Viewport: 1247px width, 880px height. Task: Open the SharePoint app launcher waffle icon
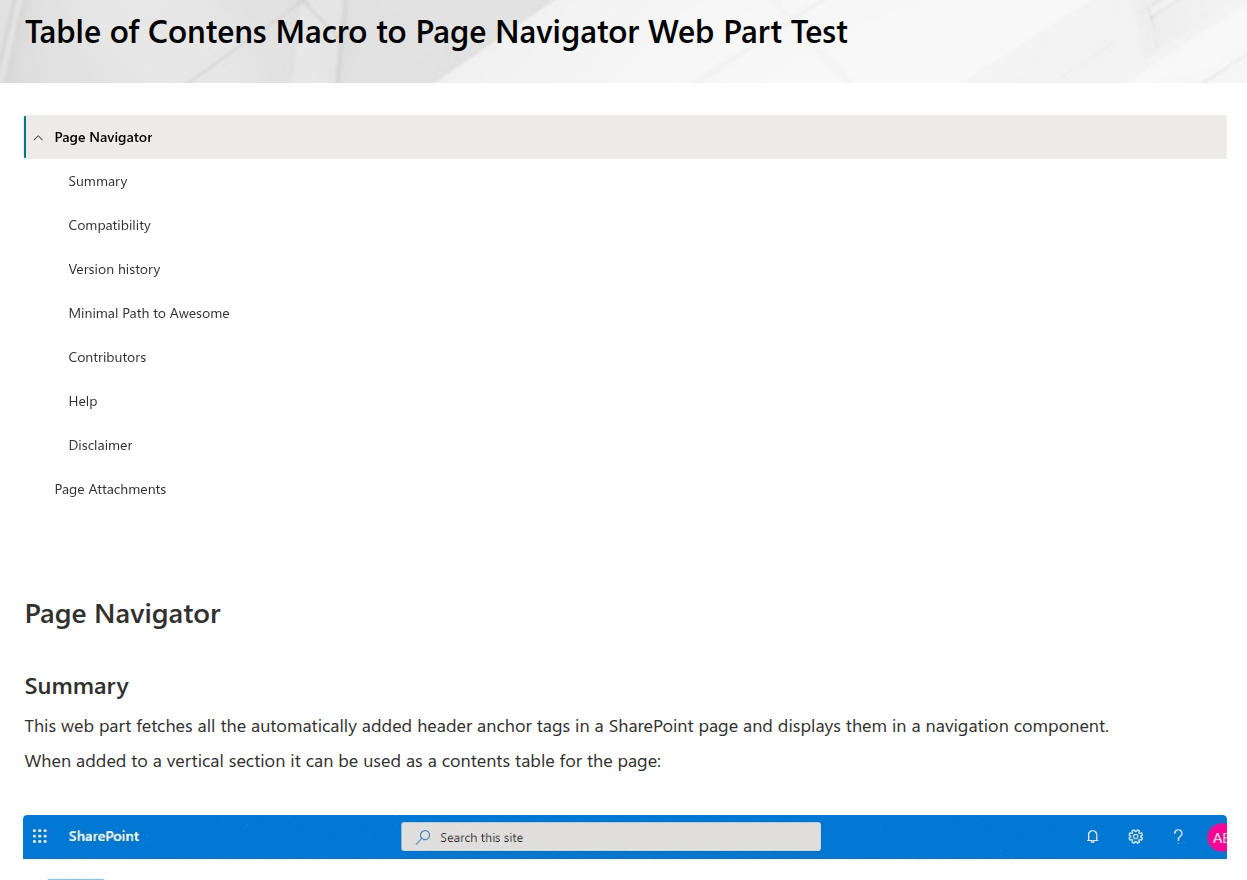tap(40, 836)
